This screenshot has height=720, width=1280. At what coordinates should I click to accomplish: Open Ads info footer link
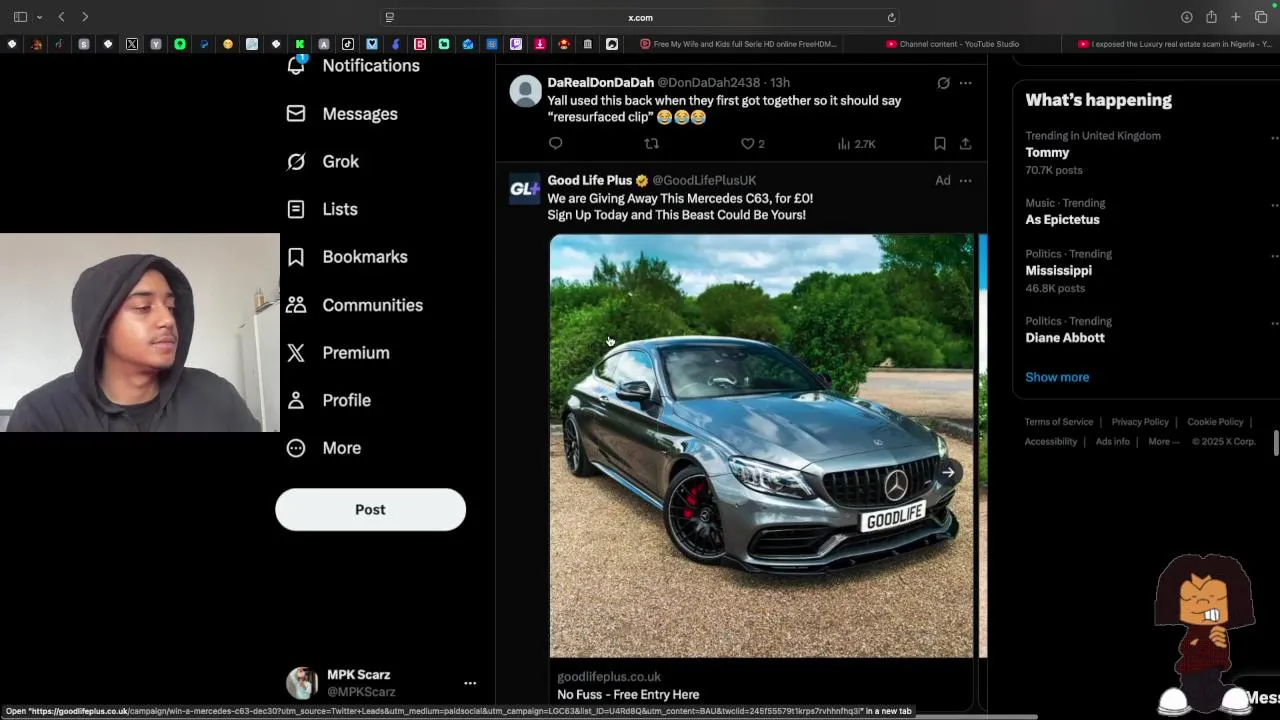(x=1113, y=442)
